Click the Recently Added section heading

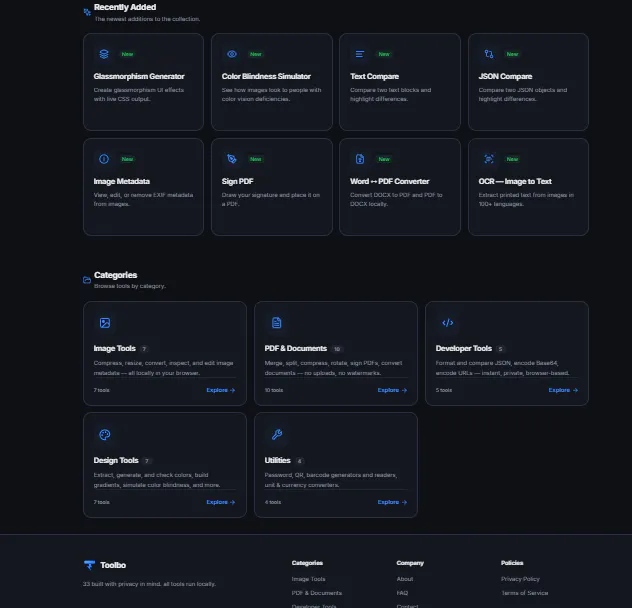[x=125, y=7]
